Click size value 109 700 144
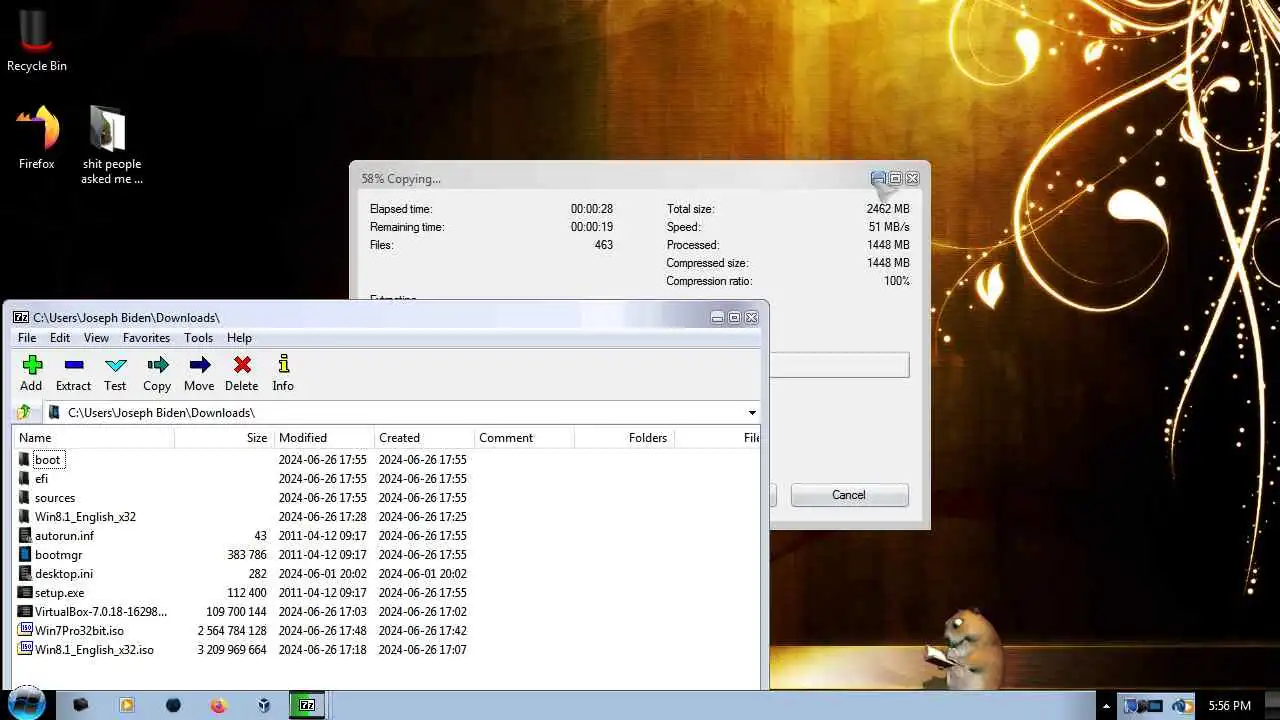 point(236,611)
